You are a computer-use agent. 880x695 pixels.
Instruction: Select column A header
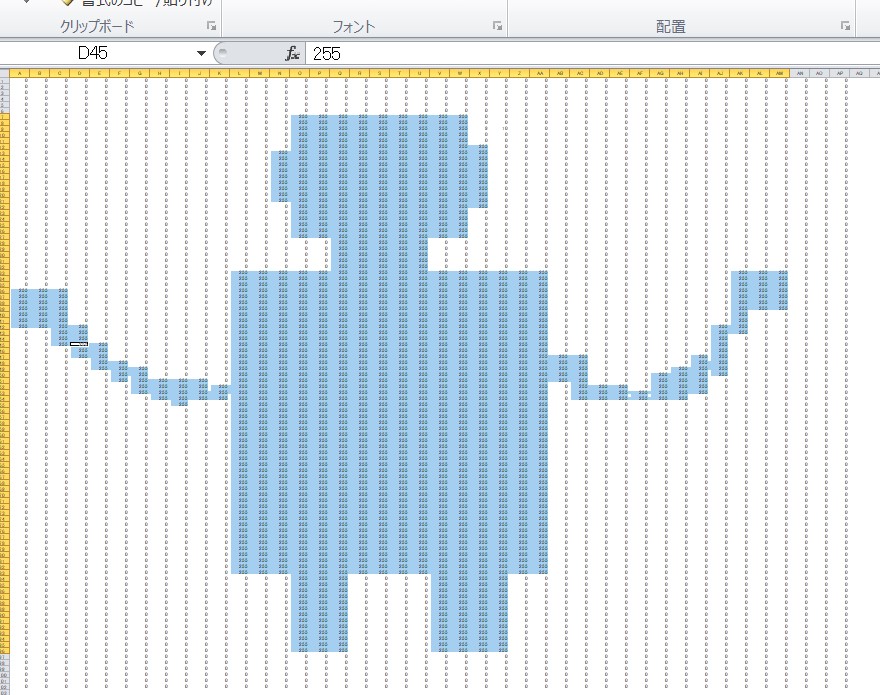pyautogui.click(x=20, y=73)
